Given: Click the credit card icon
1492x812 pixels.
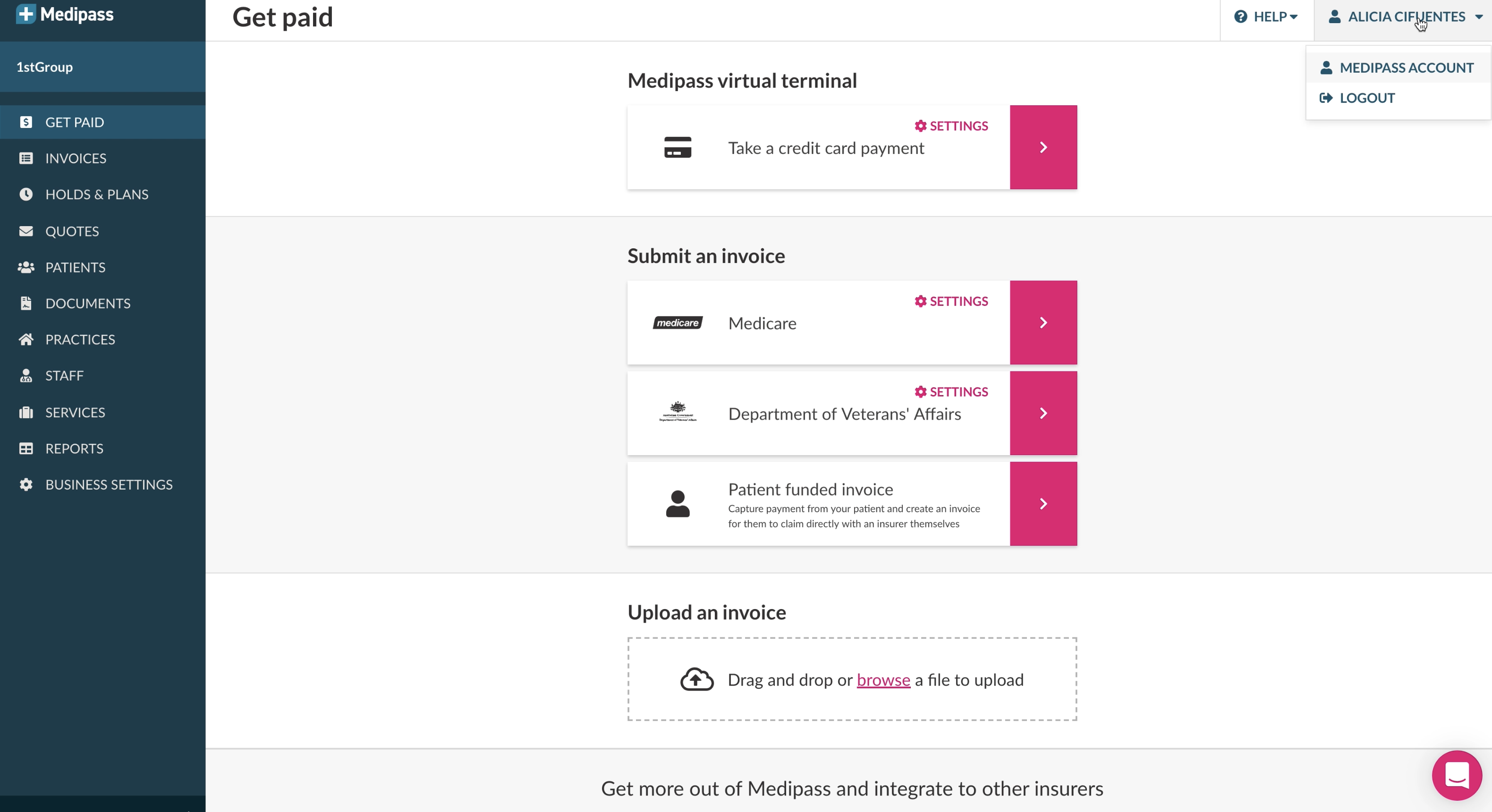Looking at the screenshot, I should pyautogui.click(x=677, y=147).
